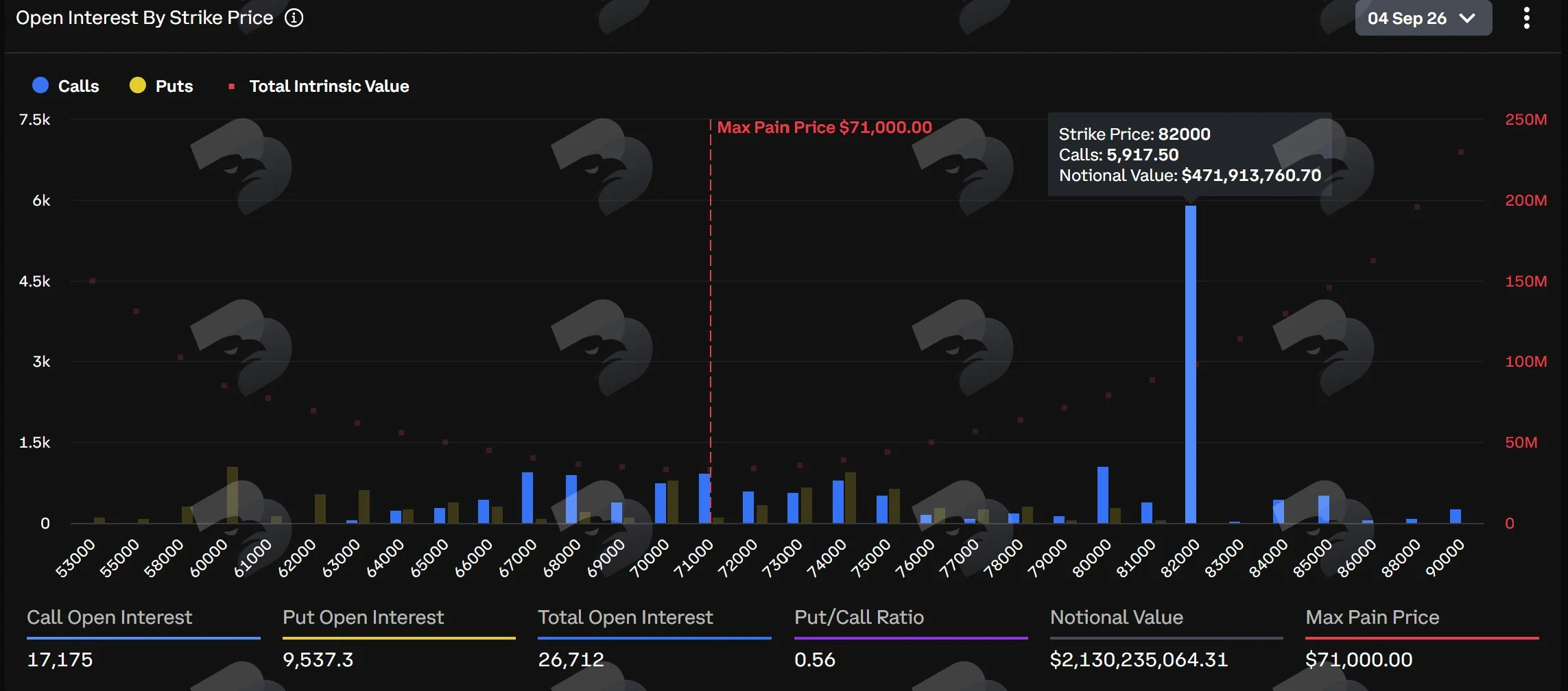Click the Notional Value figure '$2,130,235,064.31'
The width and height of the screenshot is (1568, 691).
click(x=1139, y=659)
